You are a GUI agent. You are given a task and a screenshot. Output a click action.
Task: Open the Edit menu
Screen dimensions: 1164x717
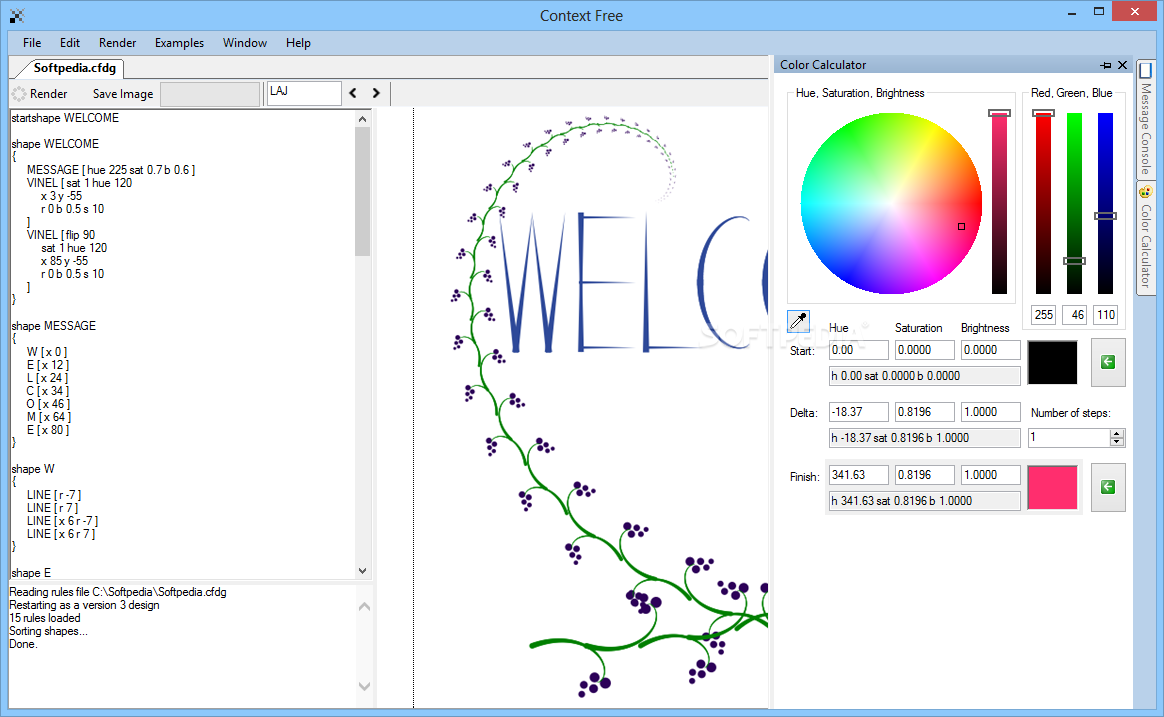[x=70, y=43]
